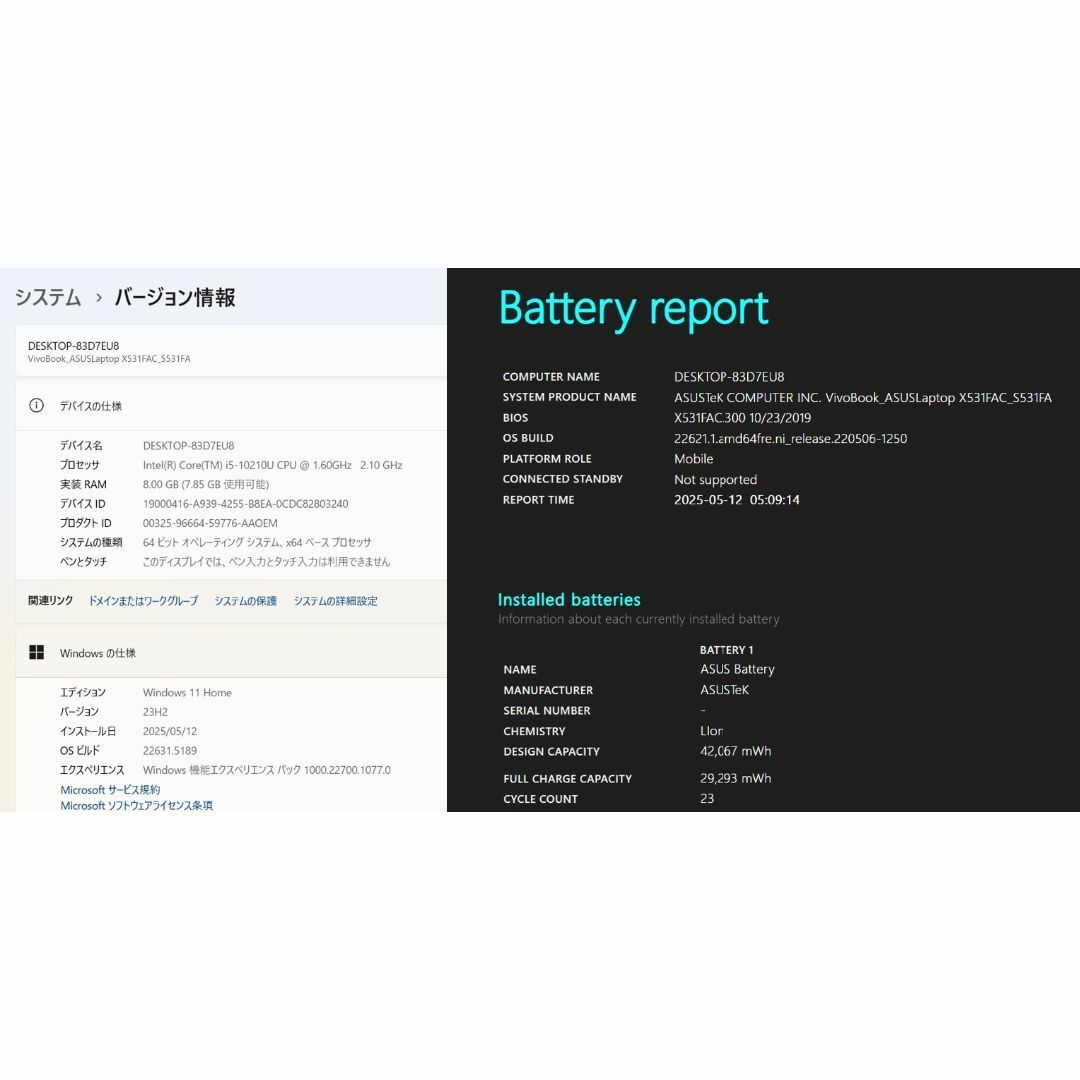
Task: Select the Mobile platform role value
Action: tap(694, 459)
